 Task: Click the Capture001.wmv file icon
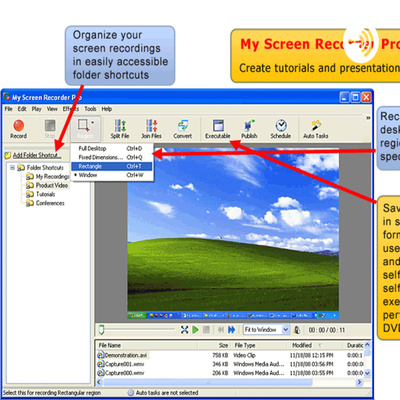pyautogui.click(x=100, y=364)
